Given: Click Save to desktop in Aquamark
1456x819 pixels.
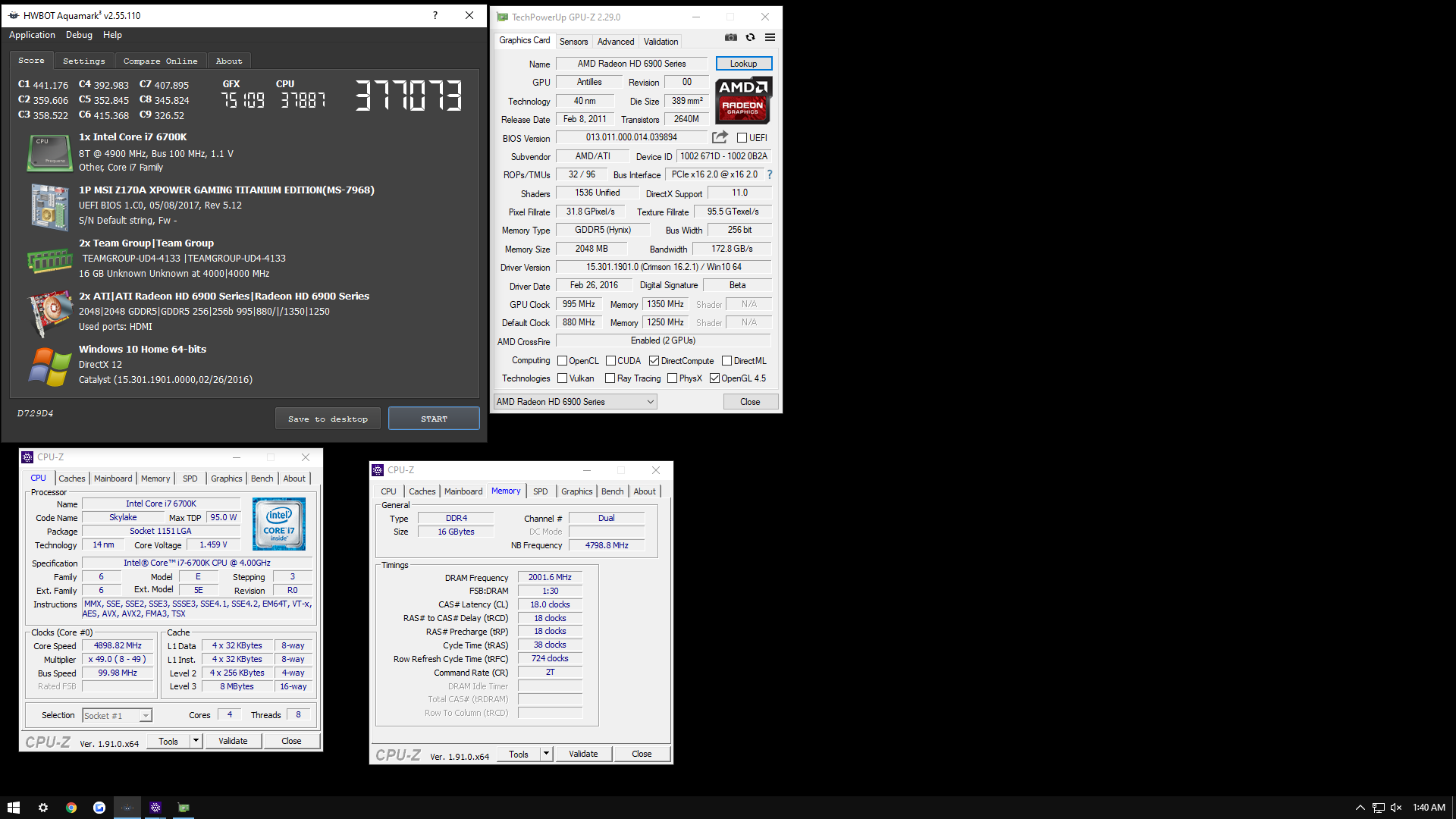Looking at the screenshot, I should (328, 419).
